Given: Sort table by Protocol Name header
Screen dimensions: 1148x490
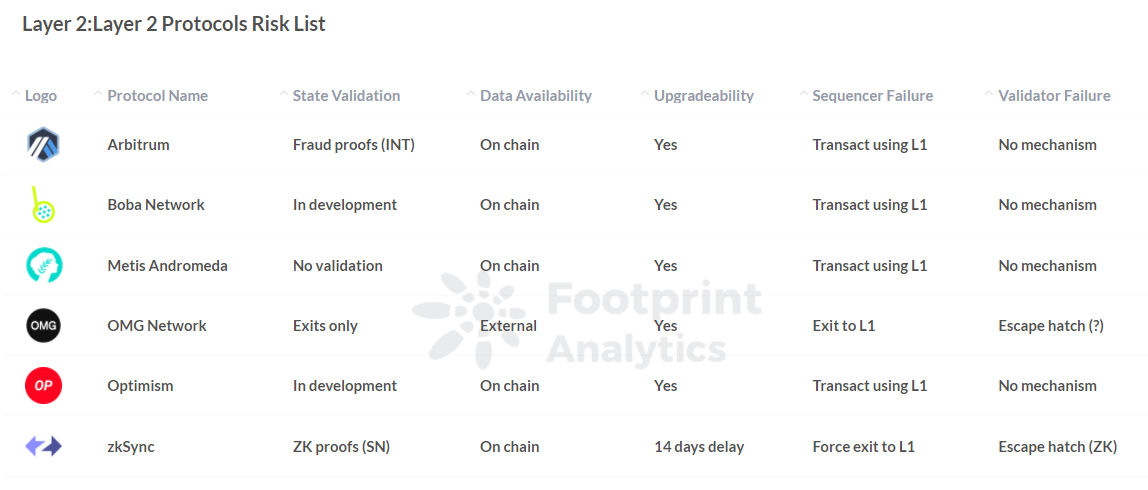Looking at the screenshot, I should coord(157,95).
